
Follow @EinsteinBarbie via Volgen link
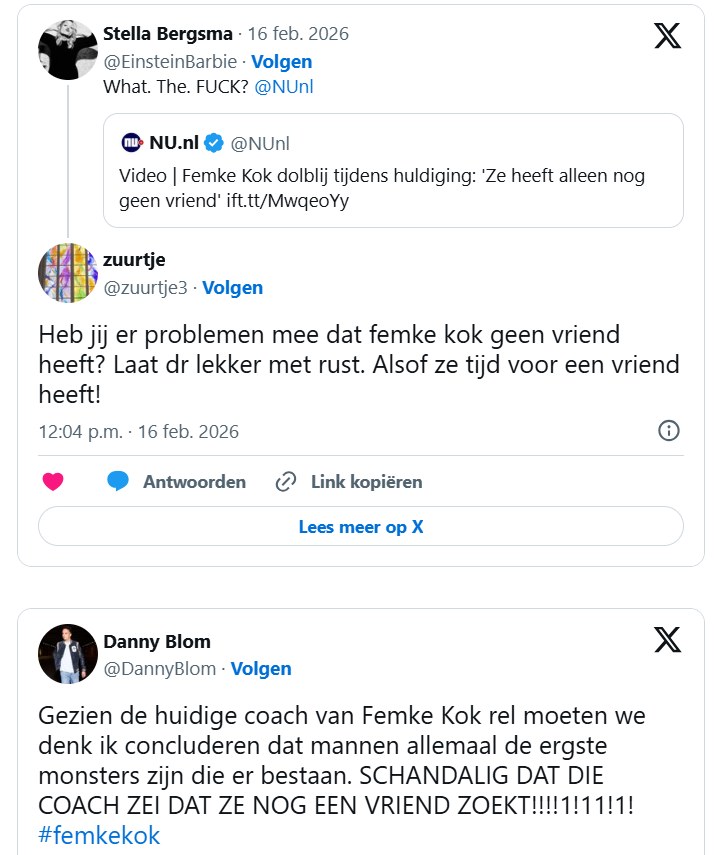coord(281,61)
